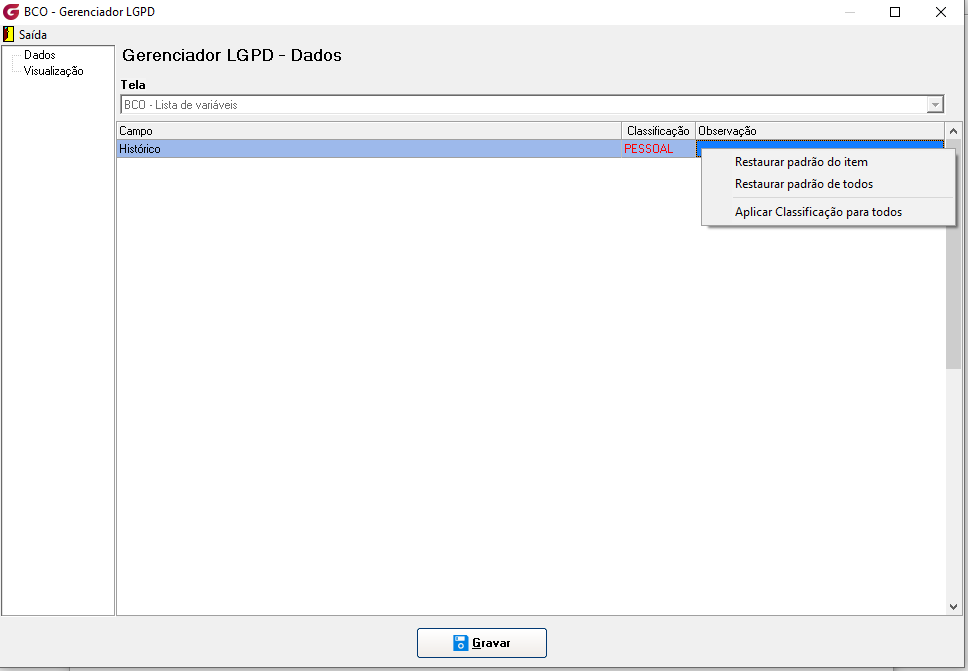
Task: Click the PESSOAL classification cell
Action: tap(658, 149)
